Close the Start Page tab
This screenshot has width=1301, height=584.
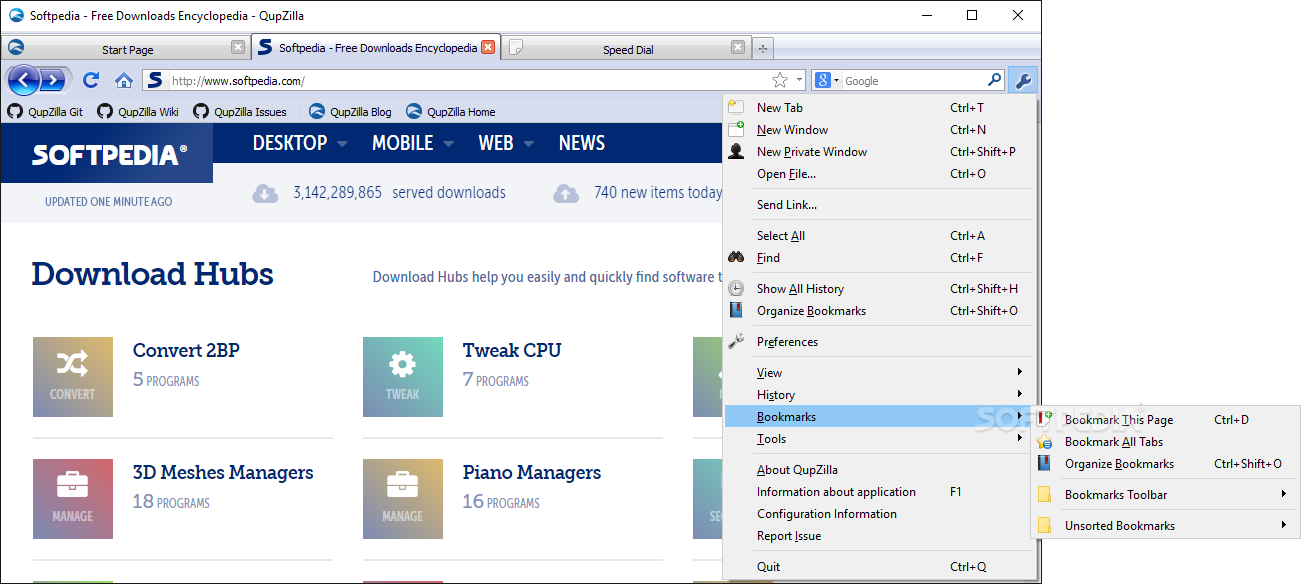tap(238, 47)
